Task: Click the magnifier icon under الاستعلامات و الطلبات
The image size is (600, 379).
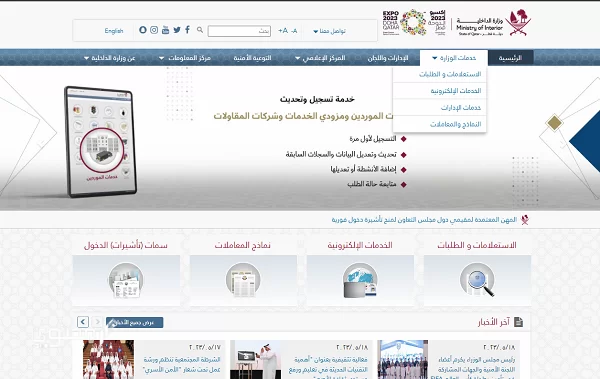Action: [477, 279]
